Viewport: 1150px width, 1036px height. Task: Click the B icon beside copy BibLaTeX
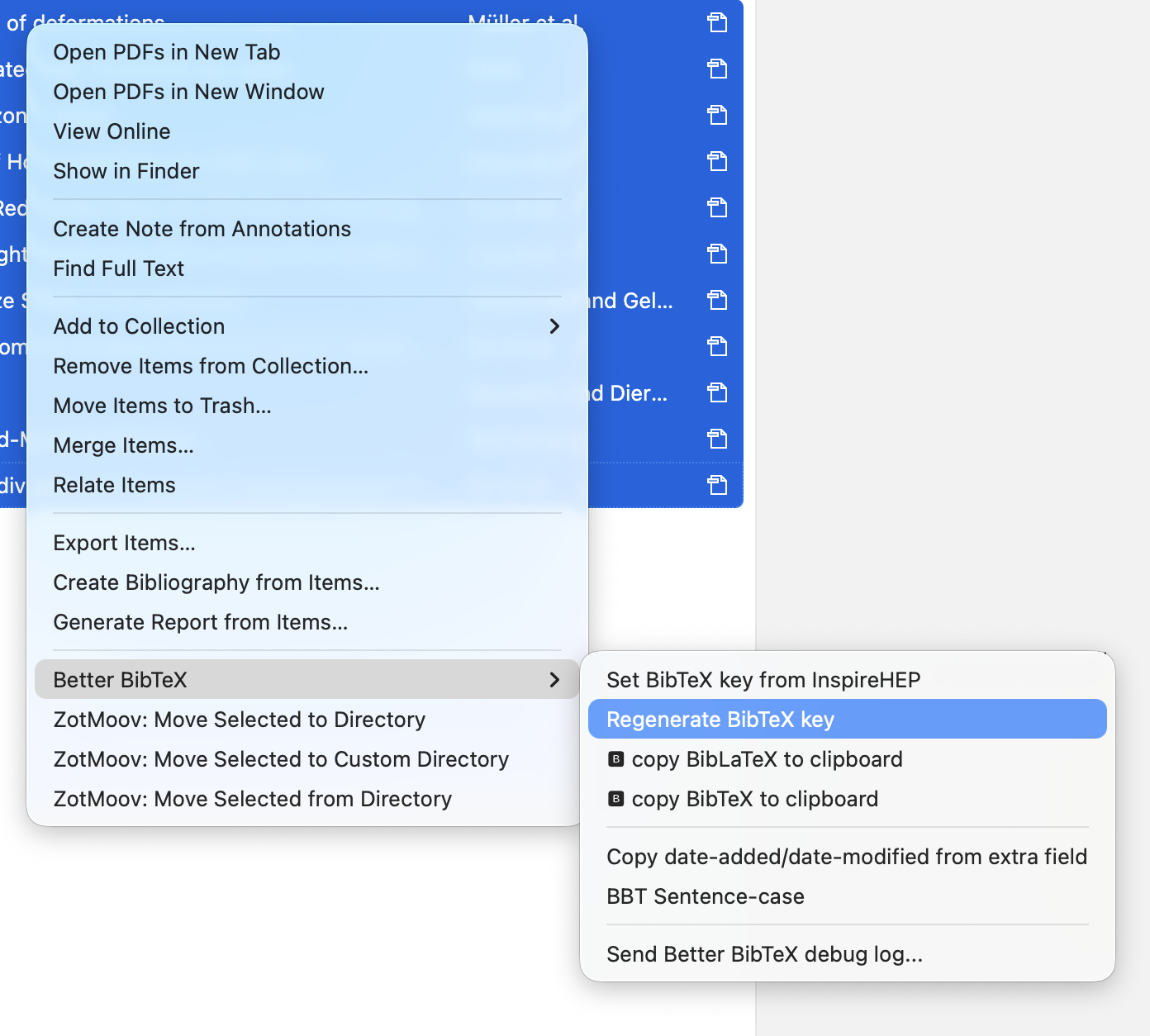615,759
